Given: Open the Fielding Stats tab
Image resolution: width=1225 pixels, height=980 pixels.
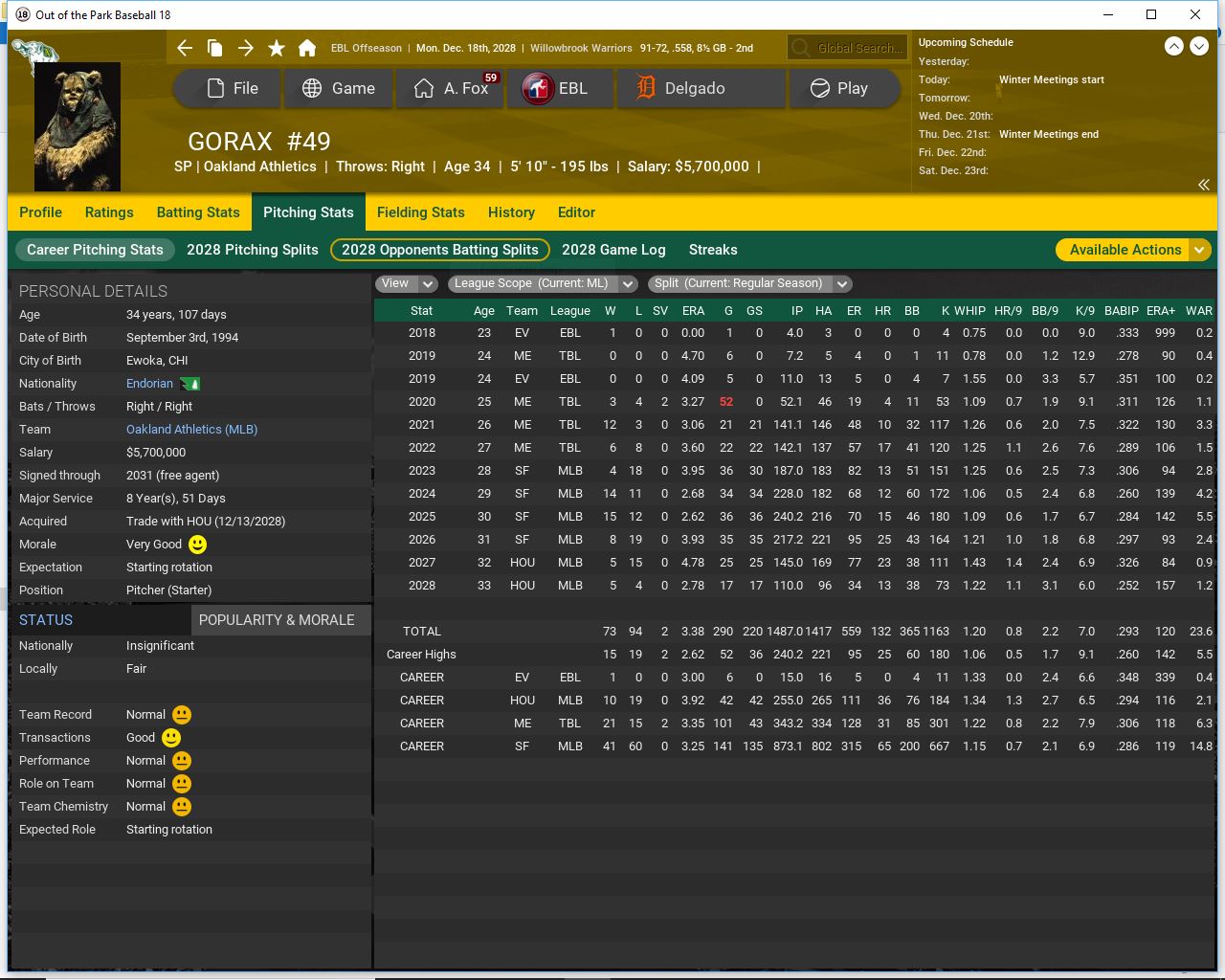Looking at the screenshot, I should 420,212.
